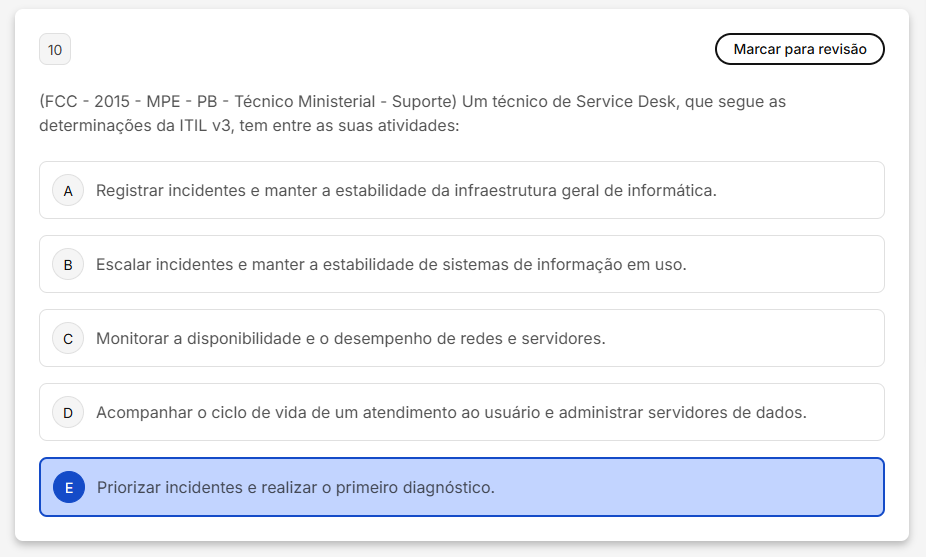
Task: Click "Priorizar incidentes e realizar o primeiro diagnóstico"
Action: pos(296,487)
